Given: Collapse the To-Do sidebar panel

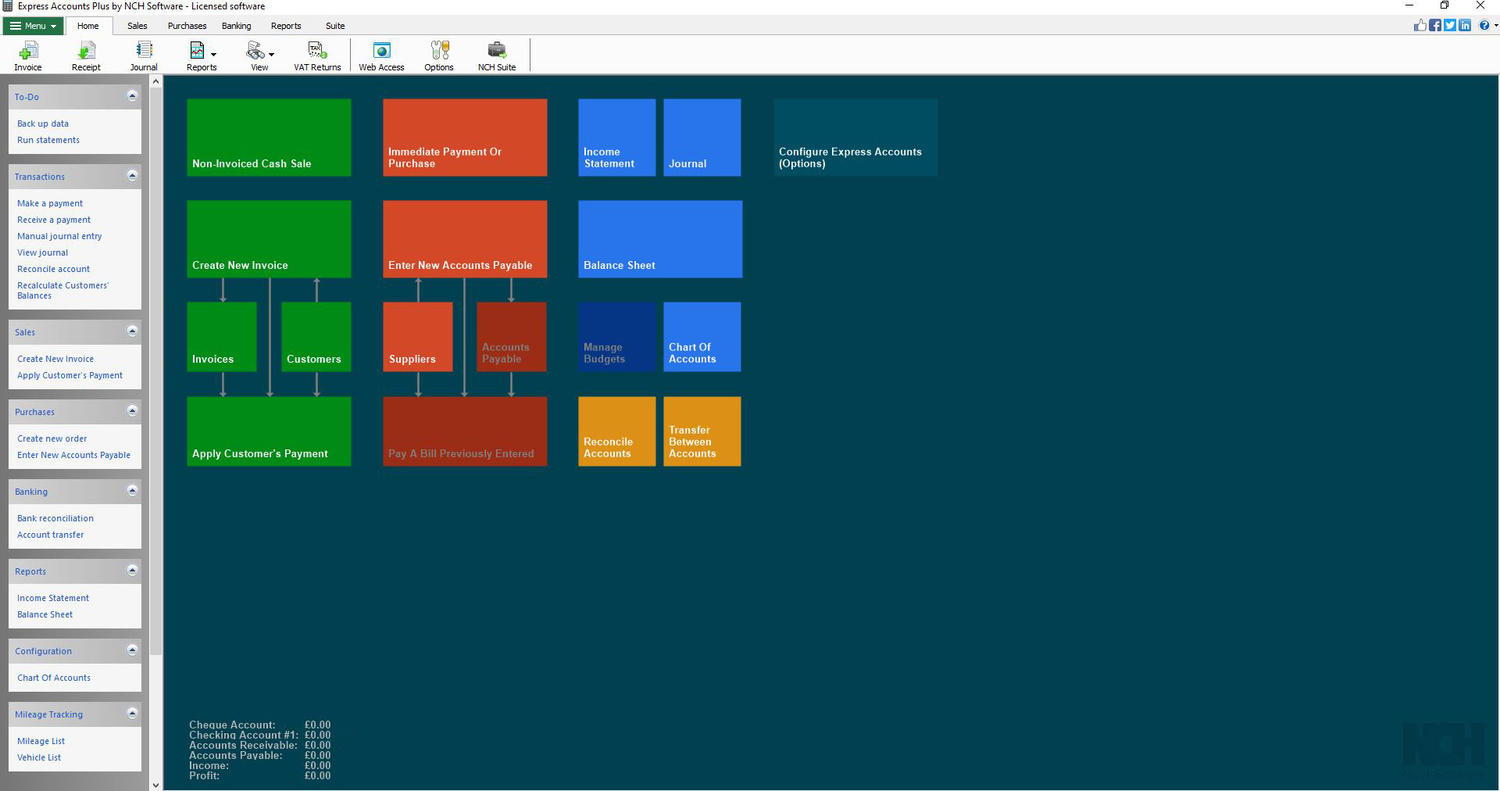Looking at the screenshot, I should click(x=132, y=97).
